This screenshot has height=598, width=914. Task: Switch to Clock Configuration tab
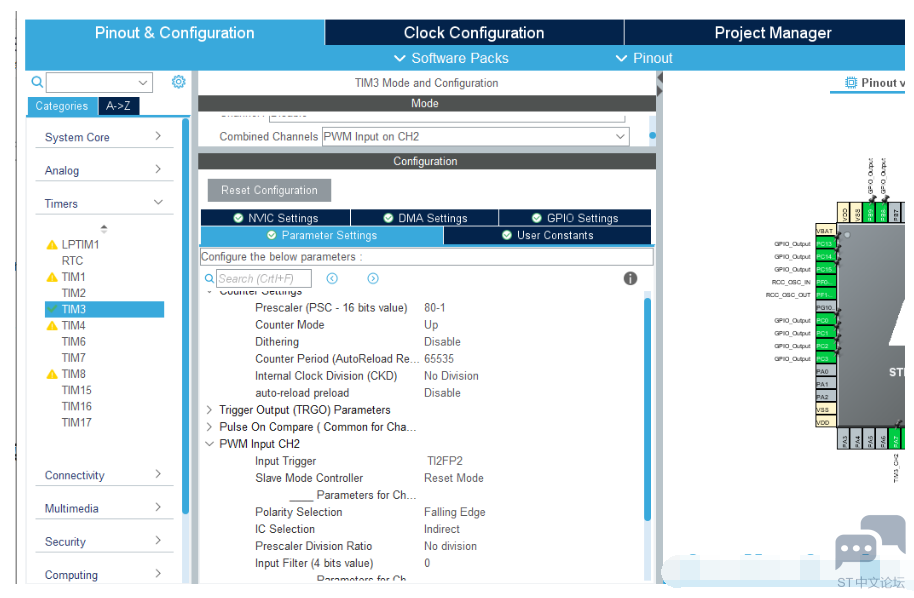(474, 33)
